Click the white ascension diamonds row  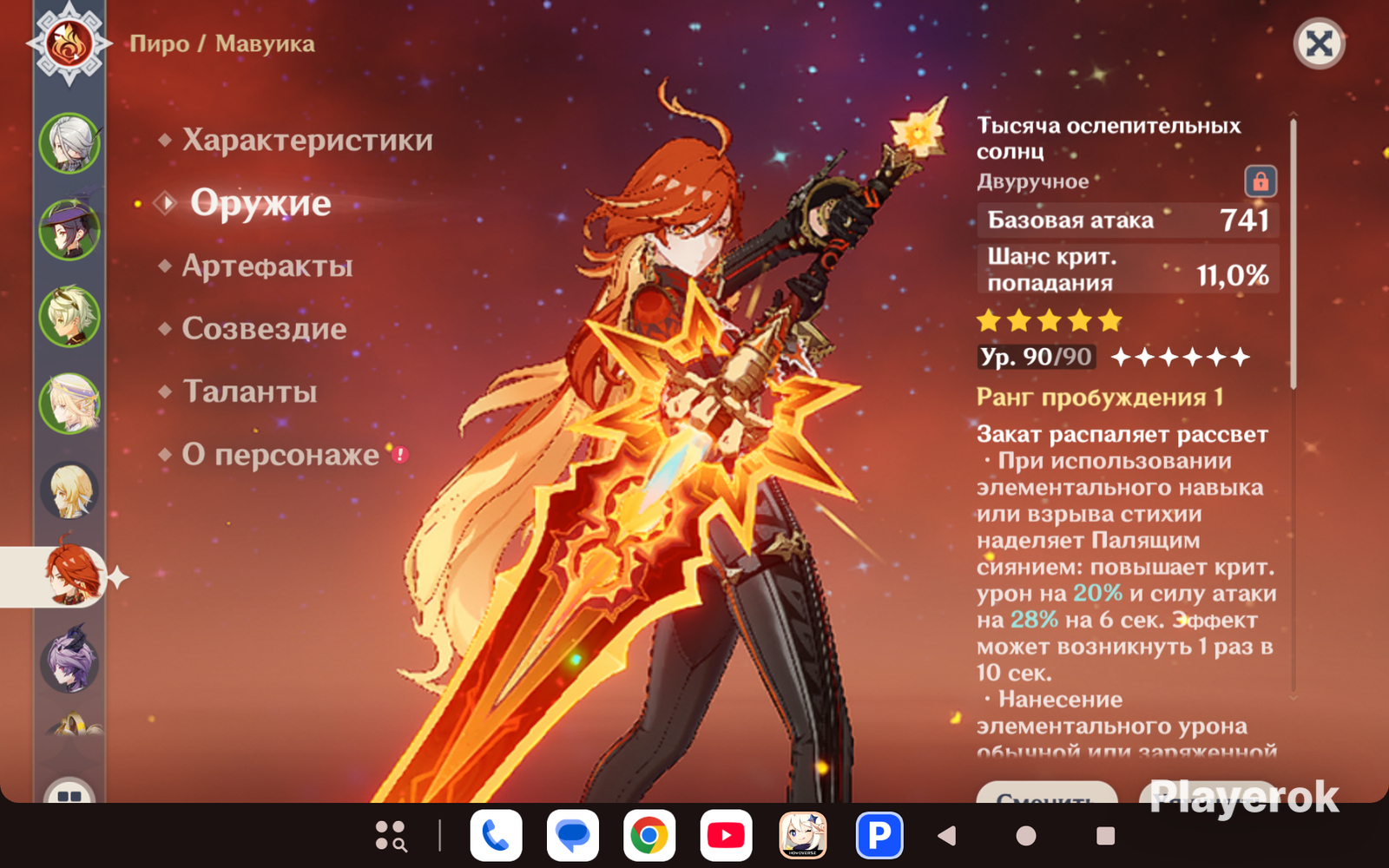[x=1179, y=357]
